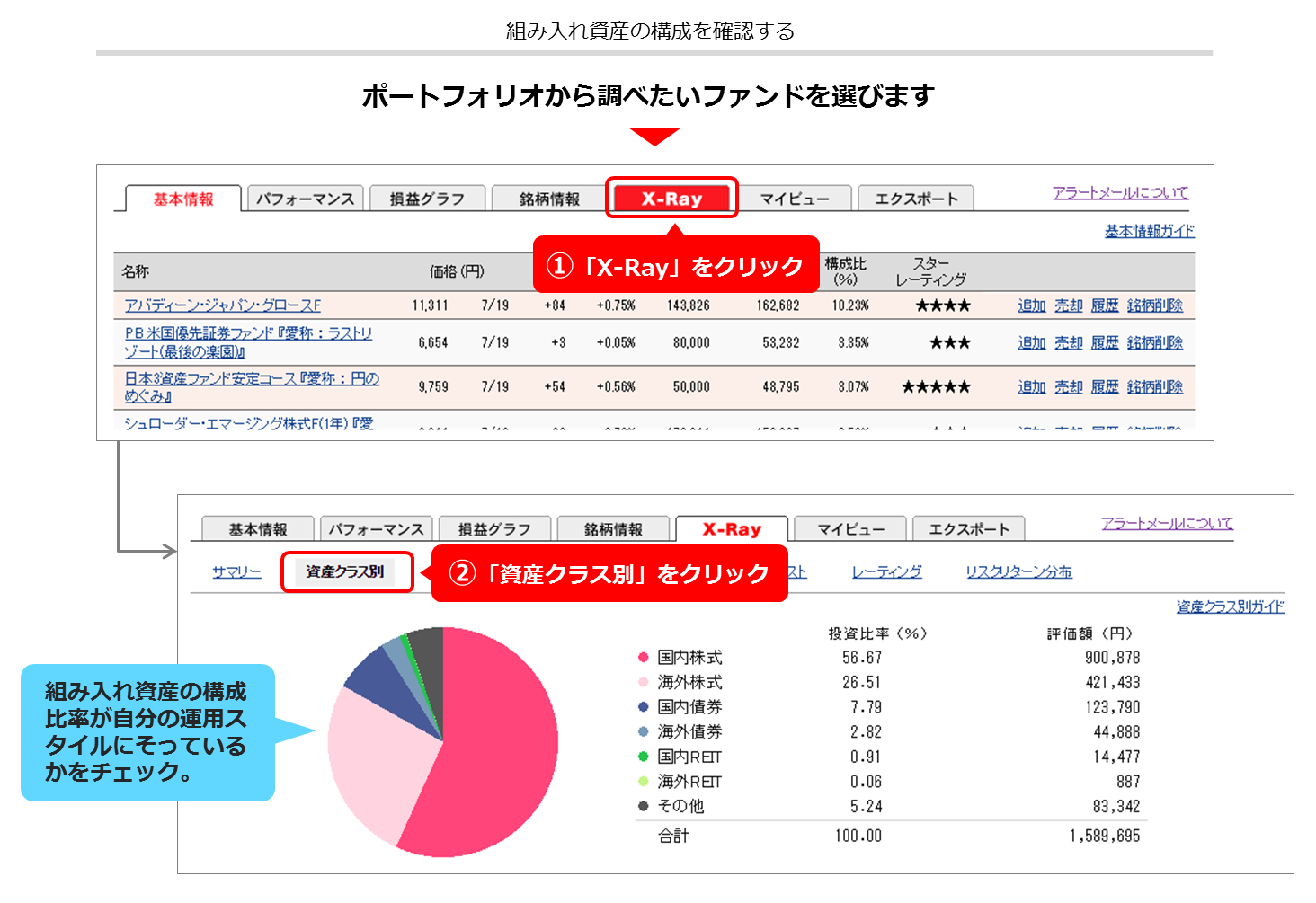Open the エクスポート tab in lower panel
This screenshot has height=903, width=1316.
pyautogui.click(x=968, y=530)
